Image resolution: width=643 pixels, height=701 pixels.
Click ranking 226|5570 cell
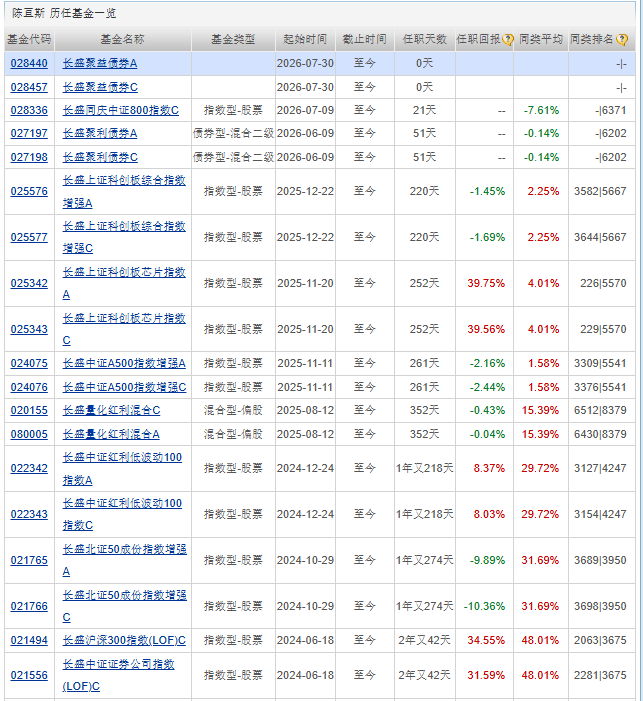pyautogui.click(x=603, y=283)
